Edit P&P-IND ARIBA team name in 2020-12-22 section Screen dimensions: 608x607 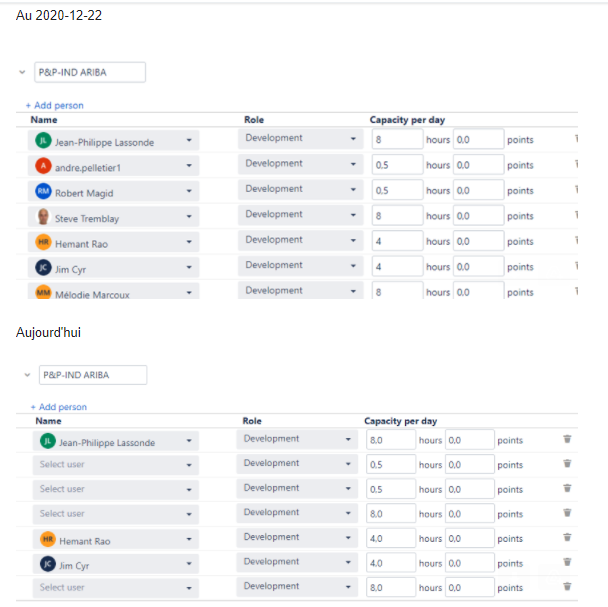(x=90, y=72)
